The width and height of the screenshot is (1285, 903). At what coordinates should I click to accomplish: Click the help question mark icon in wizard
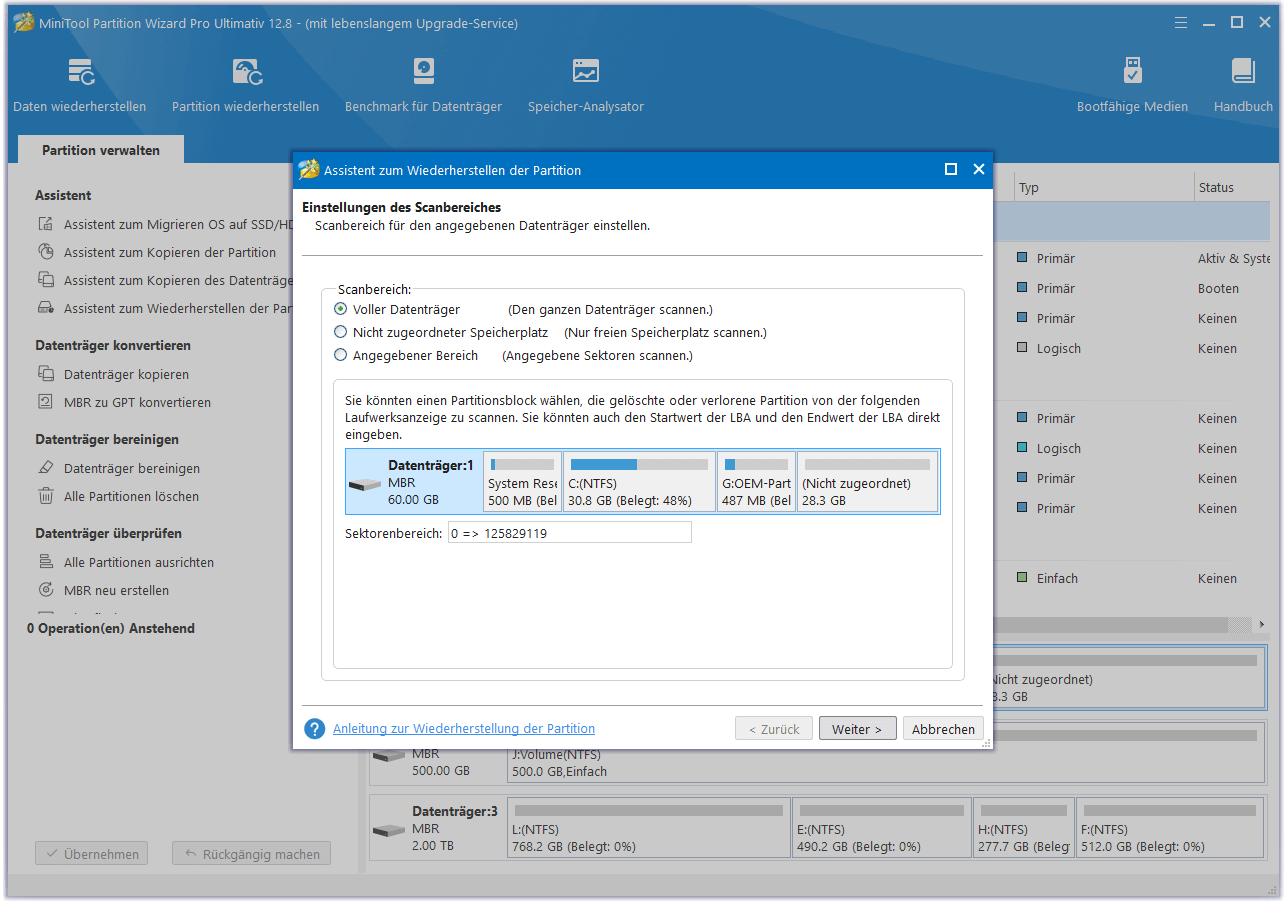point(314,729)
